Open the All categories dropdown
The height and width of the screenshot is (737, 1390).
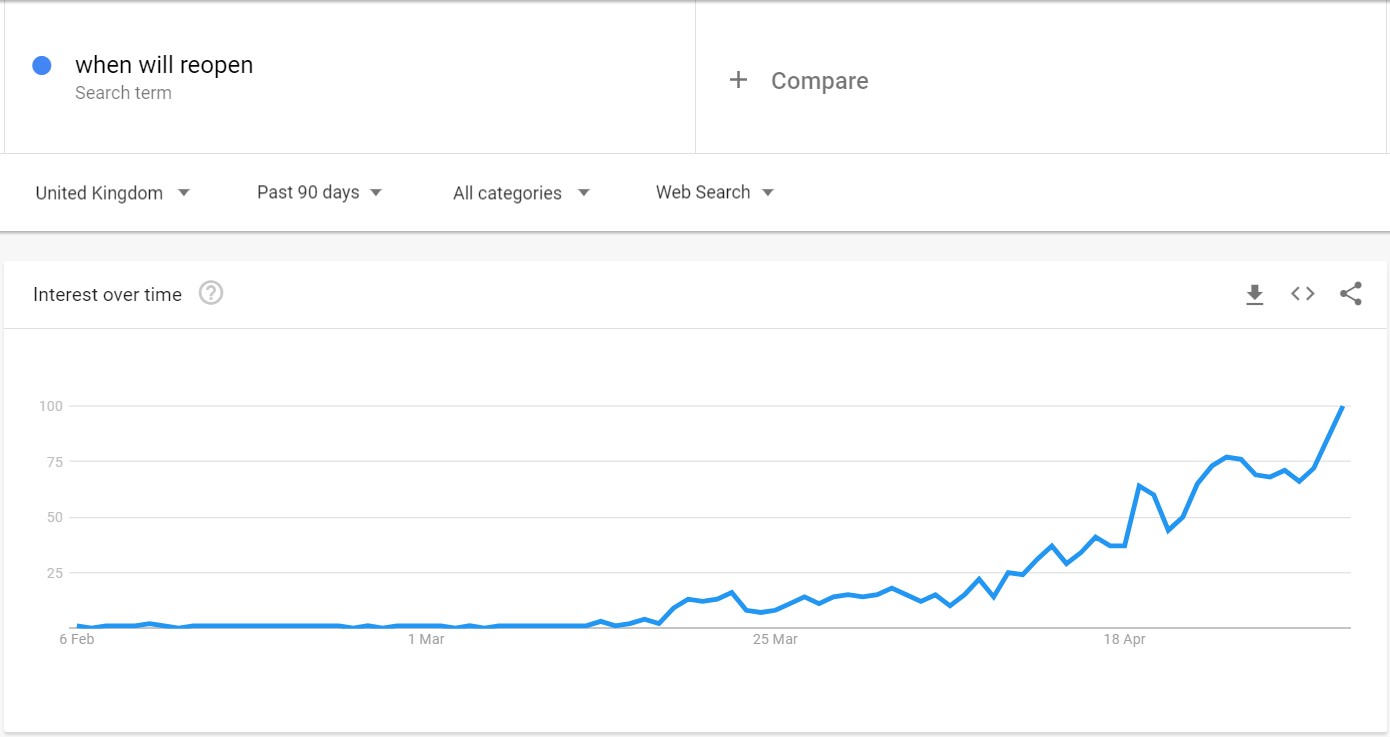[520, 192]
